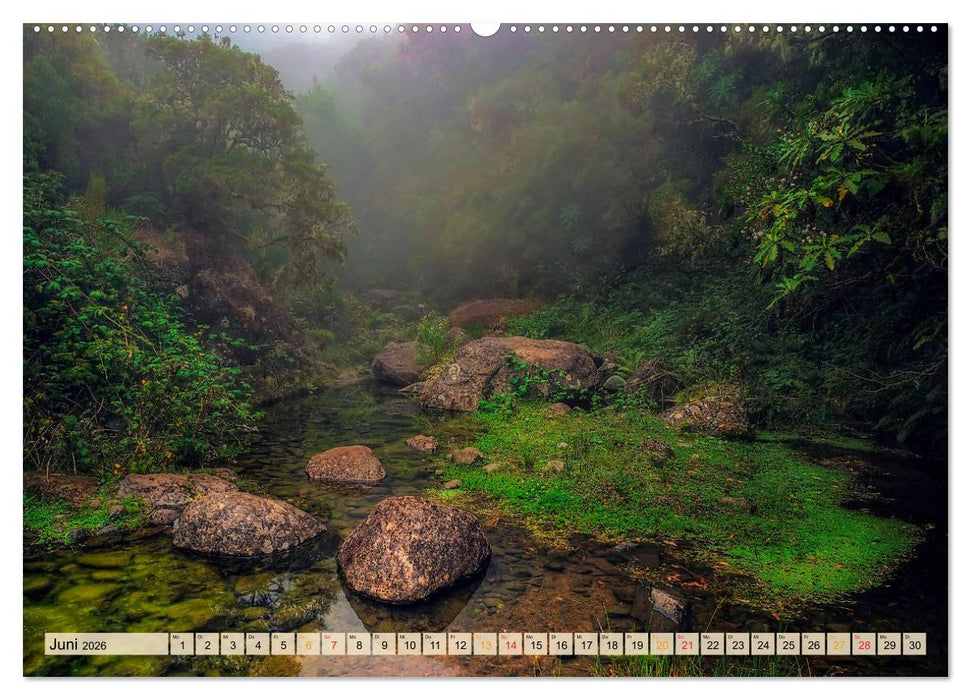
Task: Click day 30, the last date
Action: tap(914, 644)
